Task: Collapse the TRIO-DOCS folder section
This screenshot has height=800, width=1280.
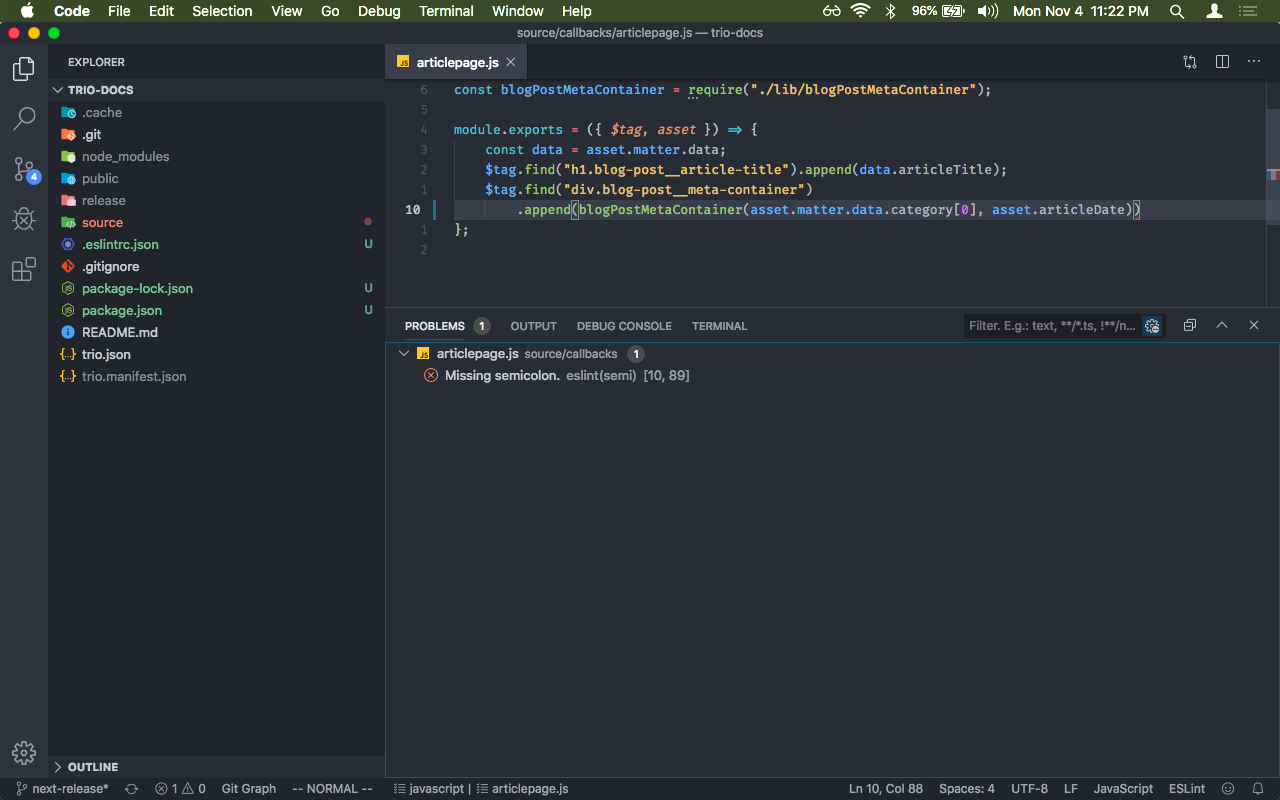Action: 216,90
